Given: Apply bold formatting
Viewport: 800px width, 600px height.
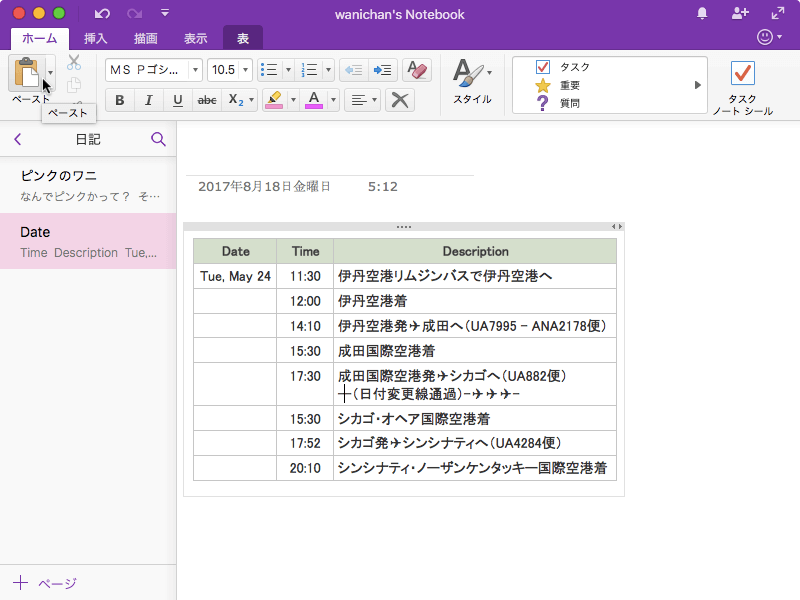Looking at the screenshot, I should (x=120, y=100).
